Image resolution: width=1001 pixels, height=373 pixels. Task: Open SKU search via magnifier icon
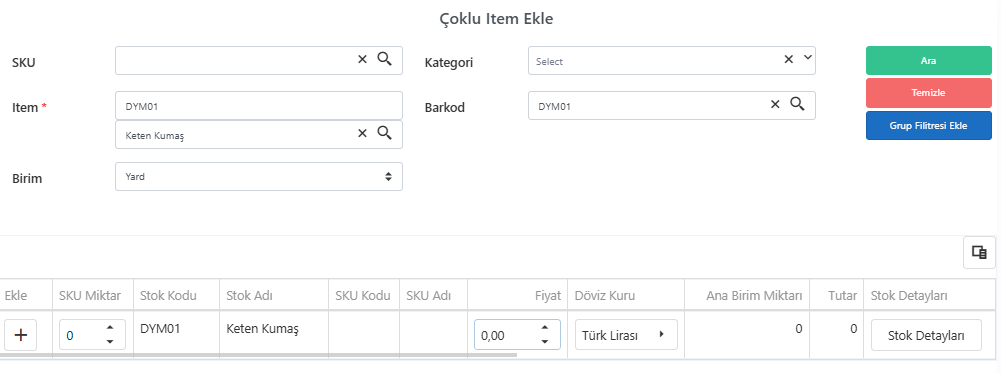pyautogui.click(x=384, y=59)
